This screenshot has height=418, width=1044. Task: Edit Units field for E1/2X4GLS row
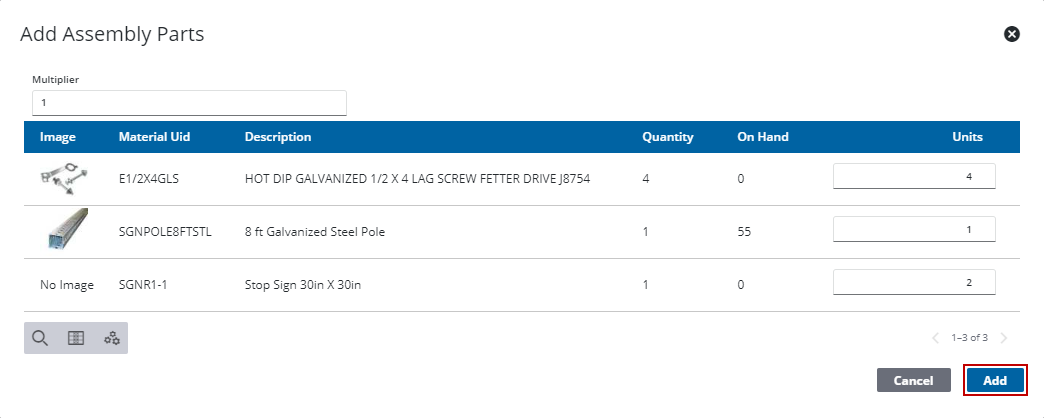click(914, 176)
